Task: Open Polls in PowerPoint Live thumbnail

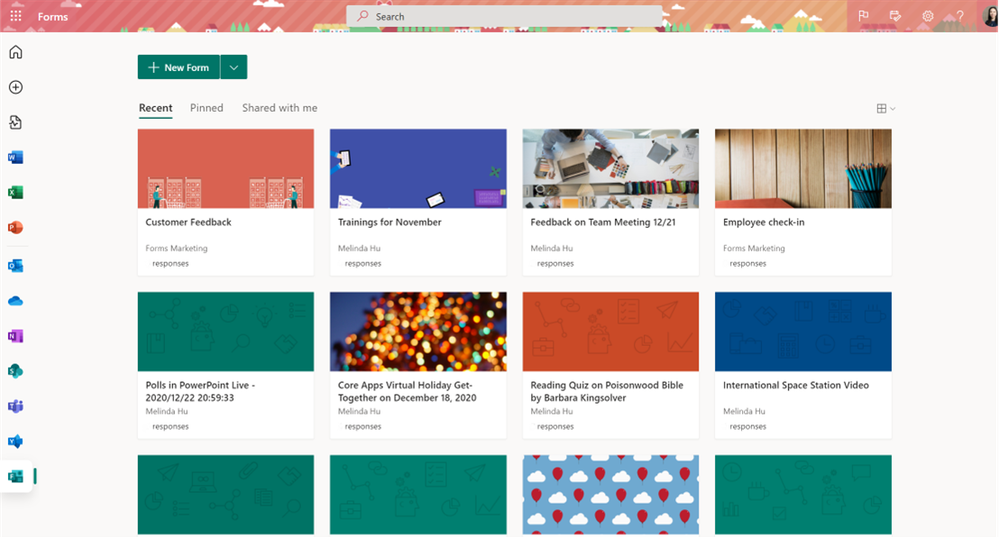Action: coord(226,331)
